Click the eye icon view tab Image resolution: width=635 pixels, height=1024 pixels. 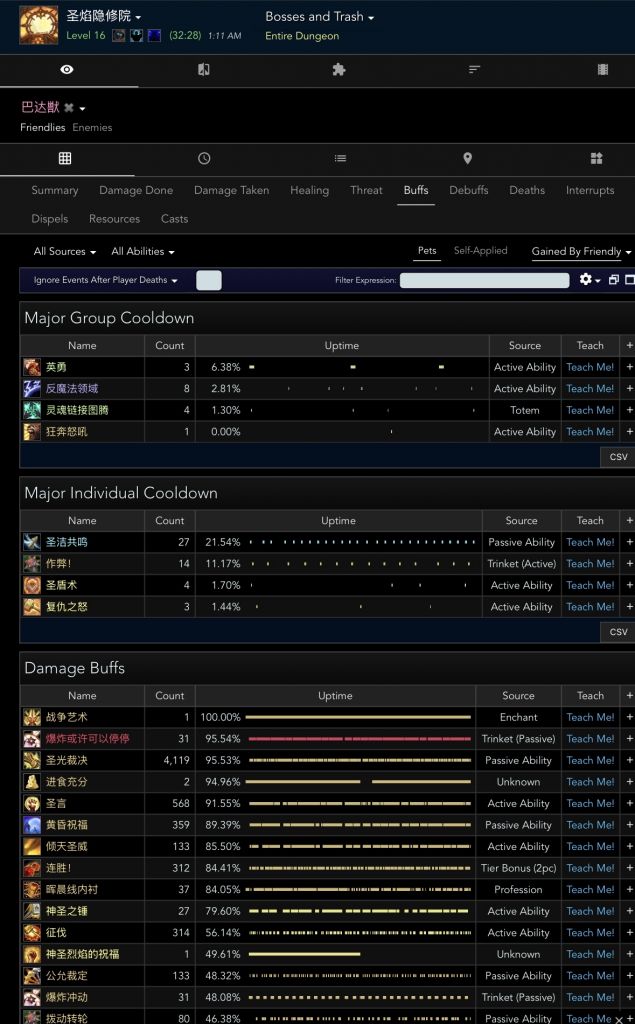tap(66, 70)
